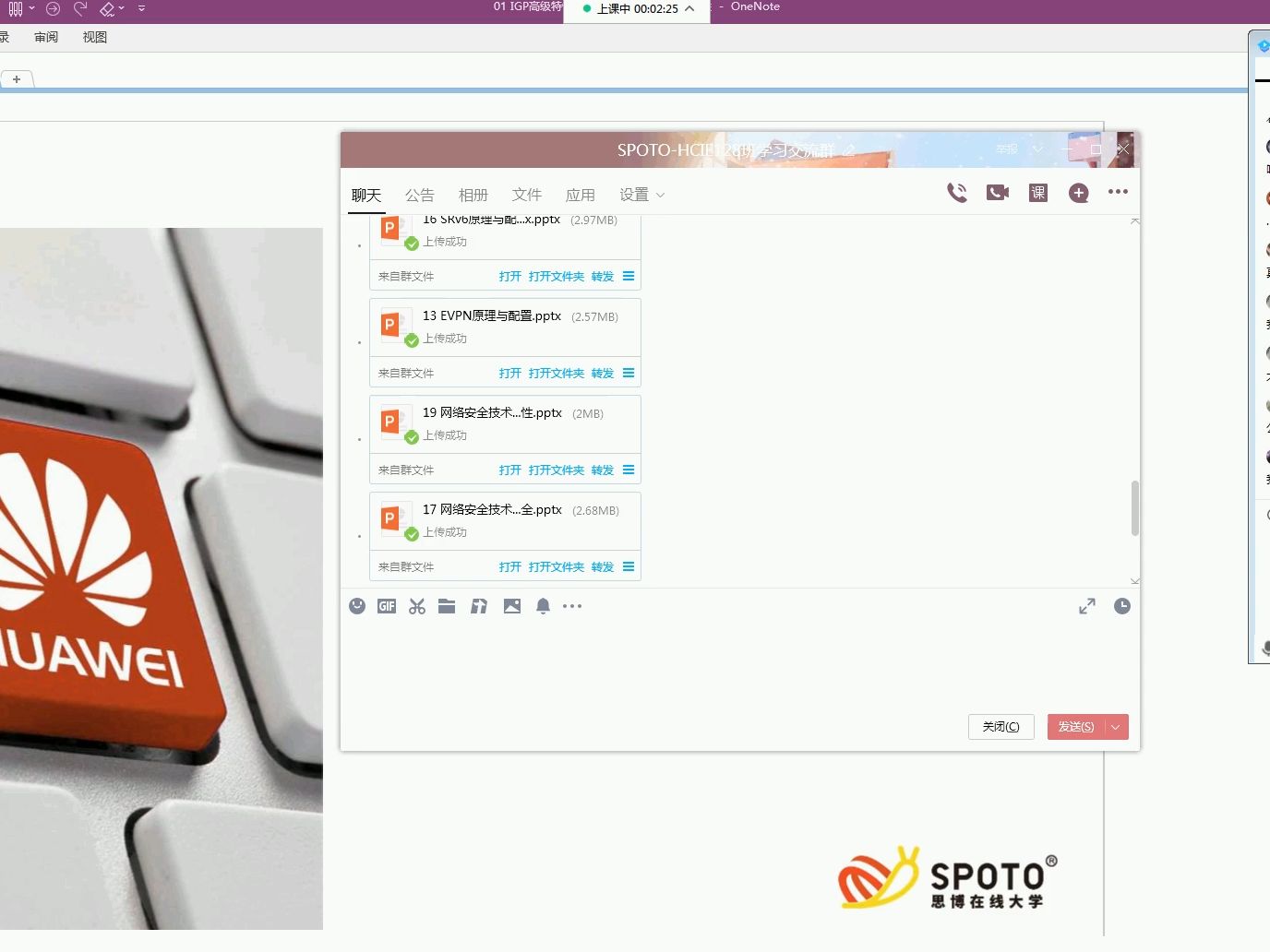1270x952 pixels.
Task: Switch to the 相册 album tab
Action: pyautogui.click(x=473, y=195)
